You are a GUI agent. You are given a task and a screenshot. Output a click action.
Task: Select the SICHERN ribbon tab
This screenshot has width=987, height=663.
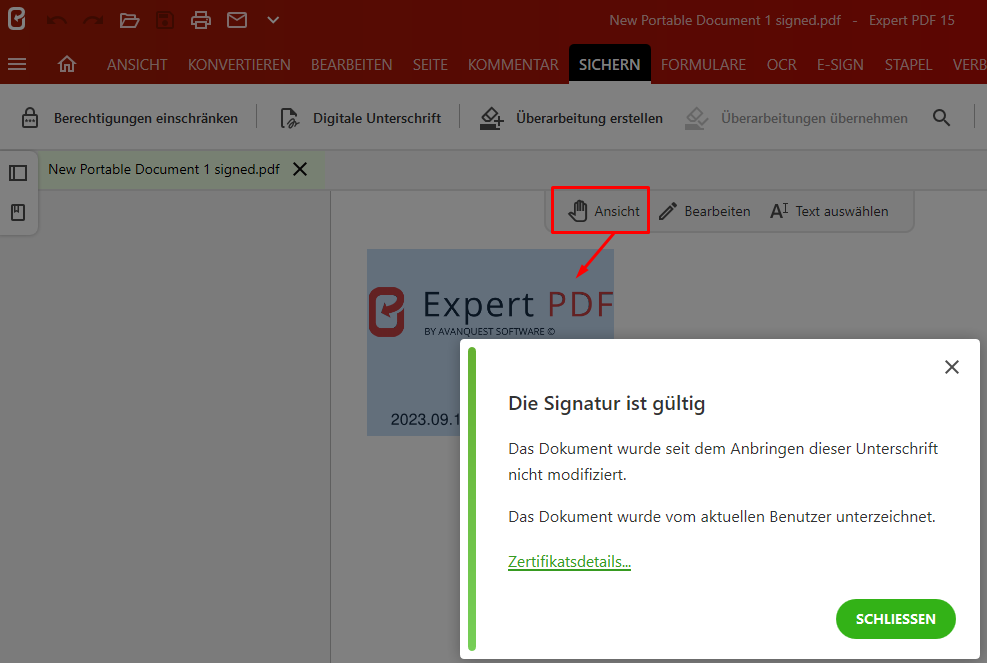point(609,64)
